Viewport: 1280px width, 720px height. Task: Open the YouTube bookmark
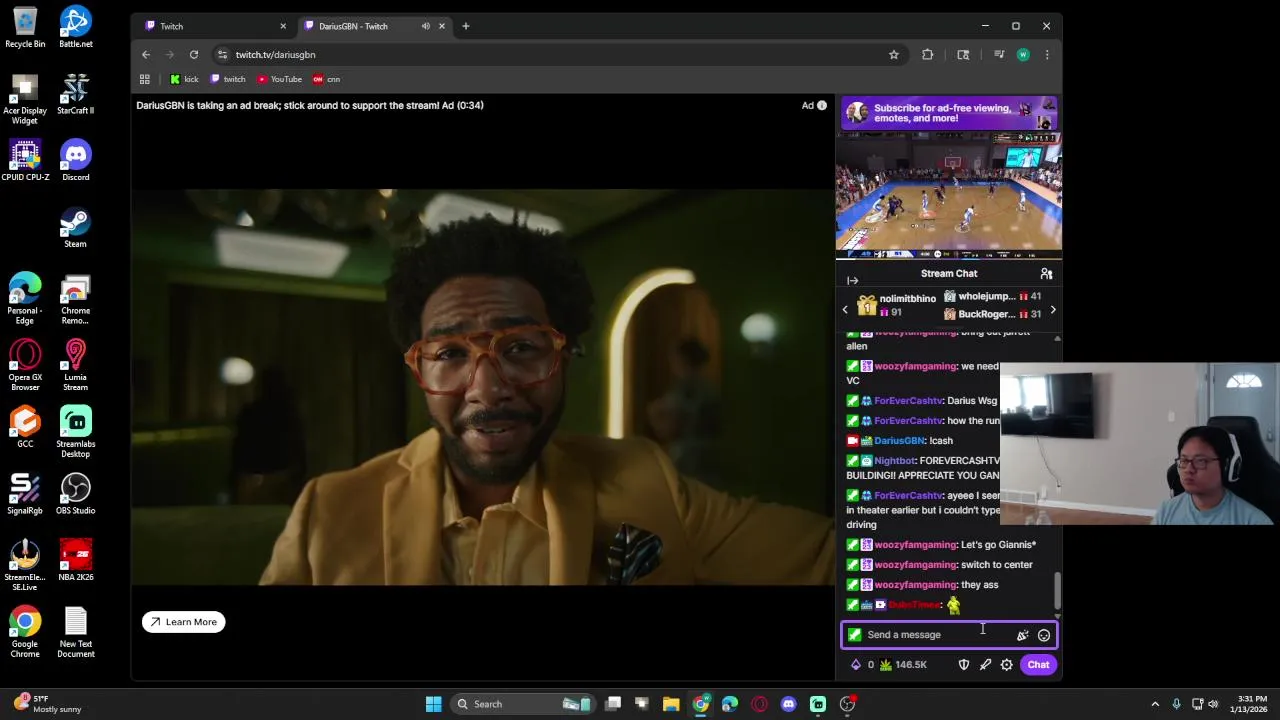pyautogui.click(x=280, y=79)
